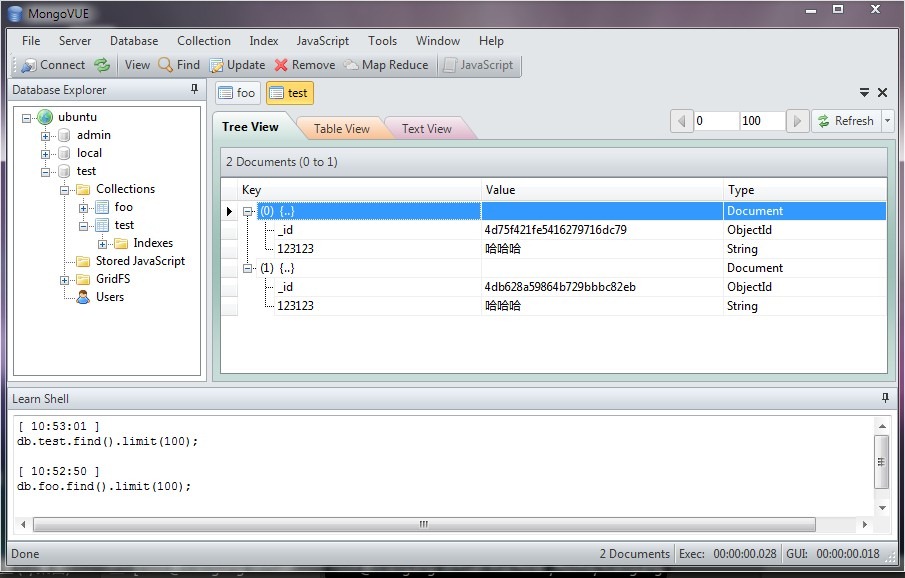Click ObjectId value 4db628a59864b729bbbc82eb
Viewport: 905px width, 578px height.
[560, 287]
